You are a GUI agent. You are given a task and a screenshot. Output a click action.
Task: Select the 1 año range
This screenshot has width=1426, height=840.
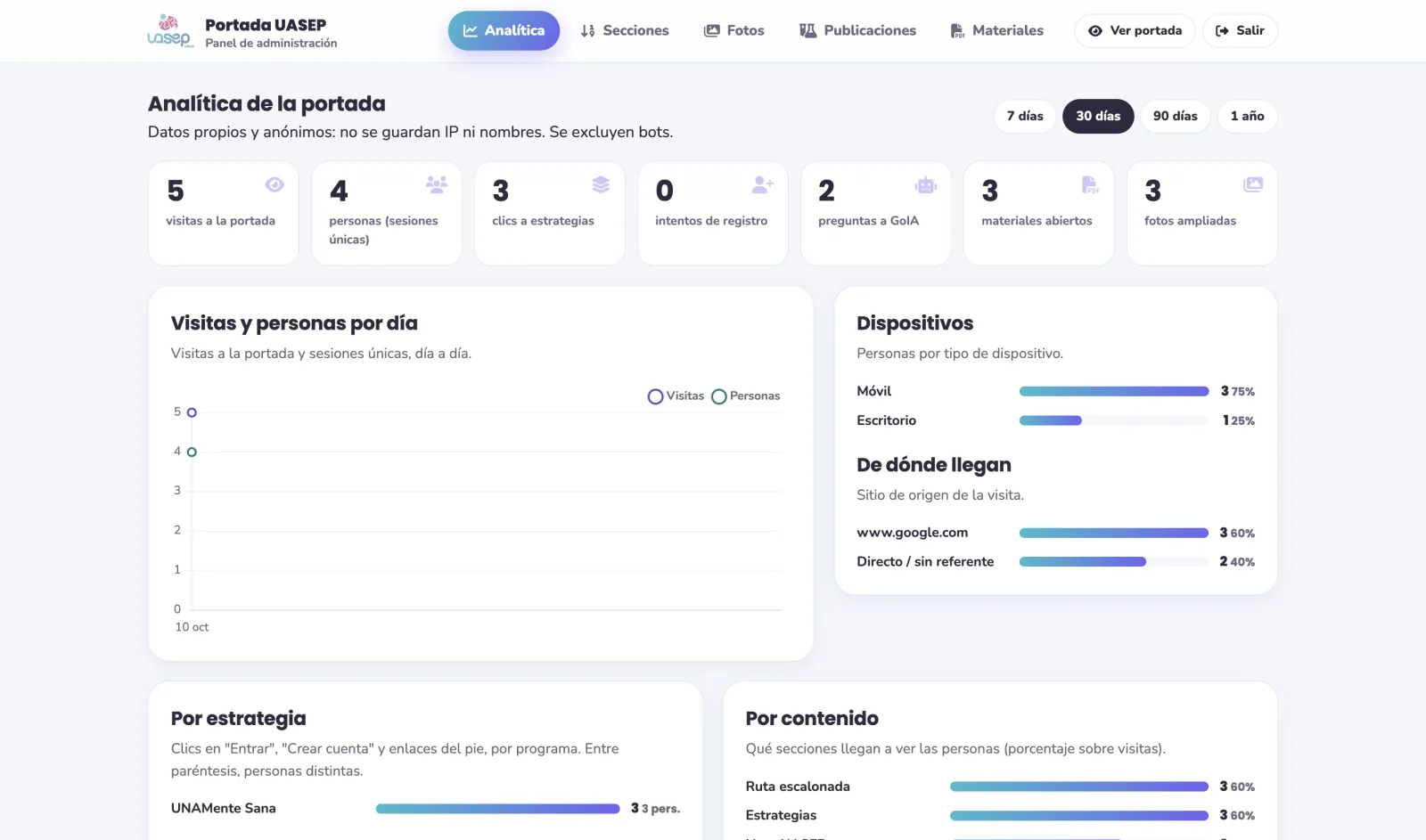(x=1247, y=116)
